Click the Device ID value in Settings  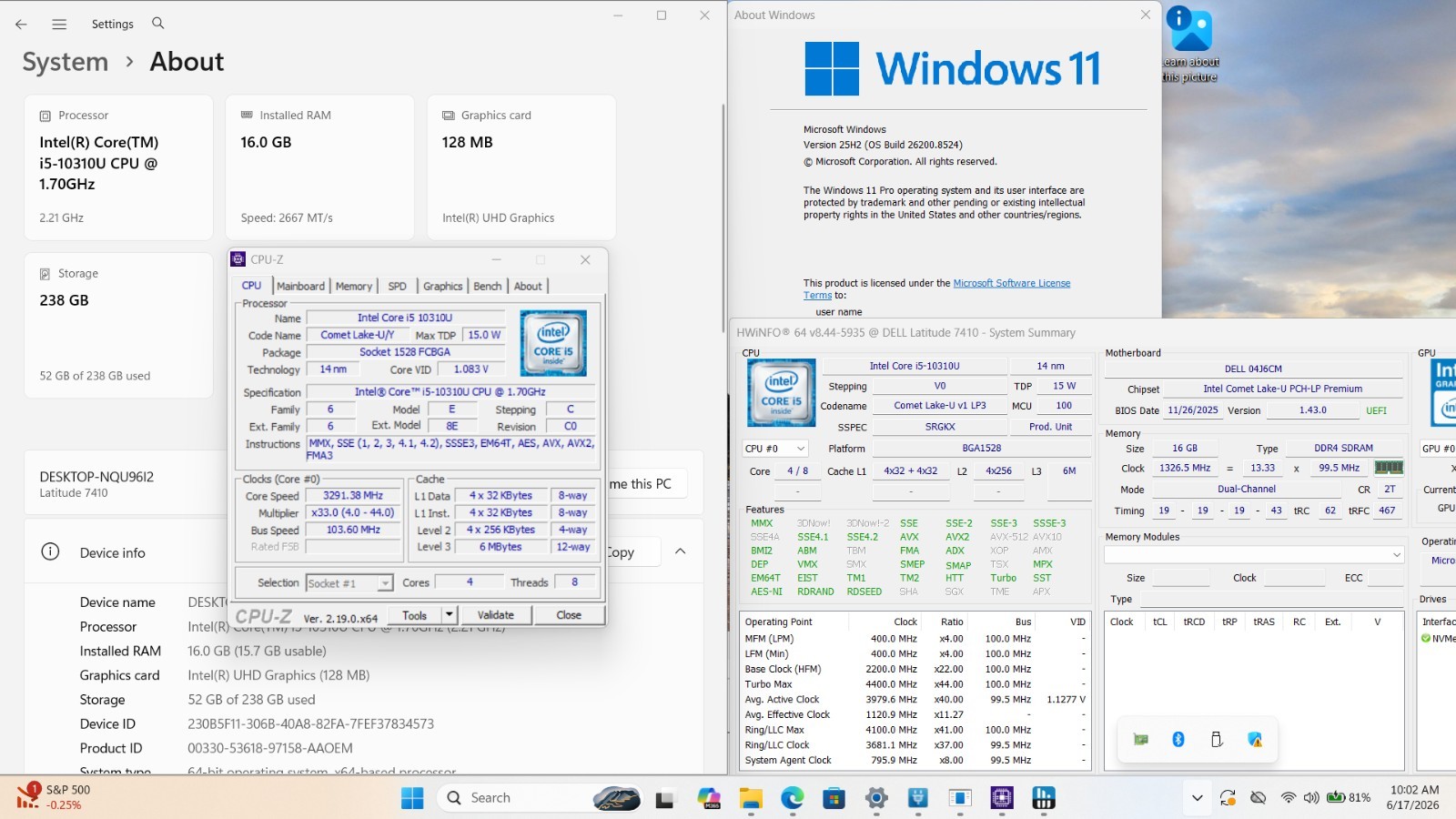pos(310,724)
